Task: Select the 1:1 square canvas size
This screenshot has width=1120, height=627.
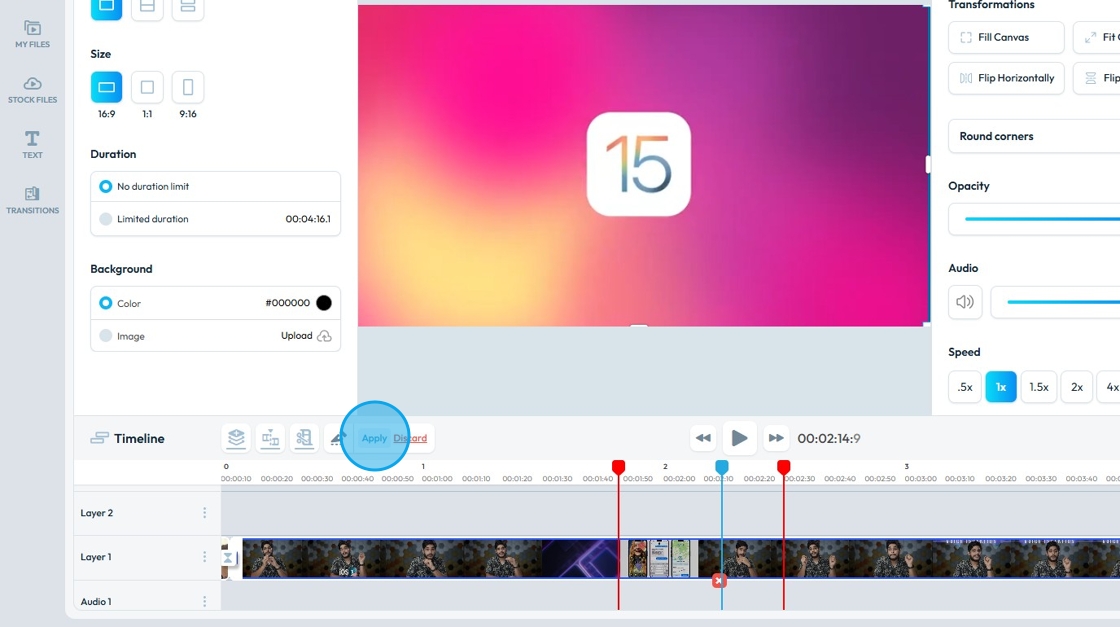Action: click(x=147, y=87)
